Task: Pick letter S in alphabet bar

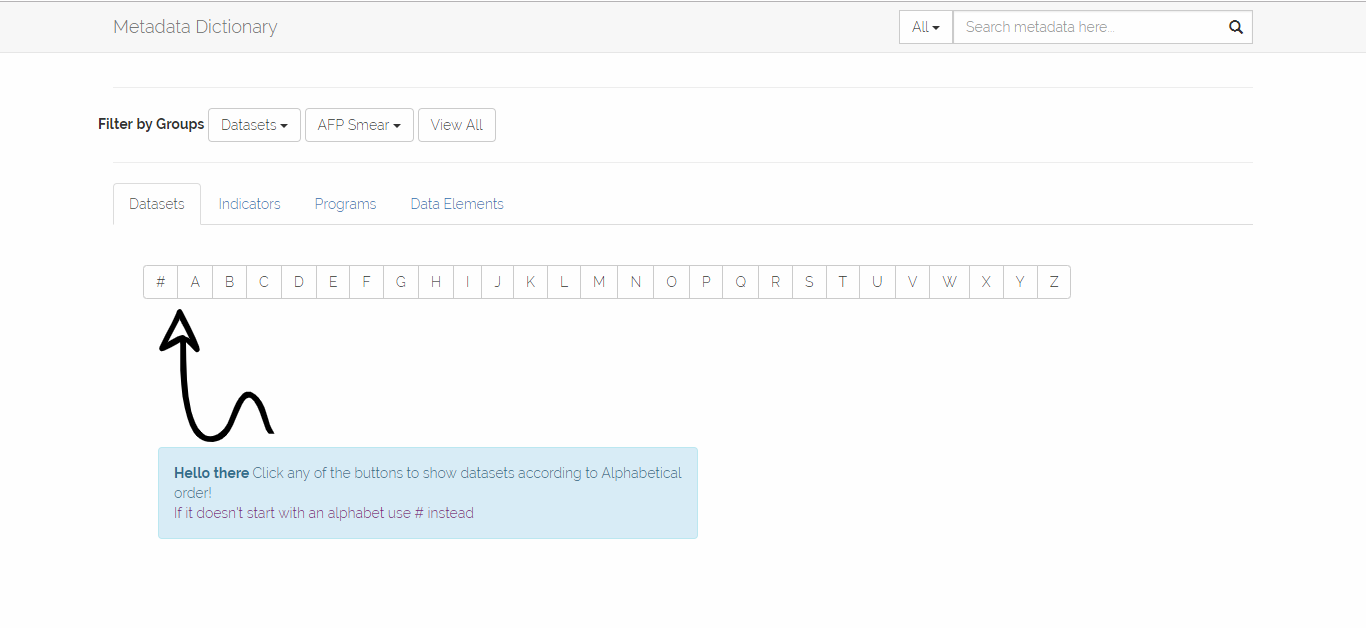Action: coord(809,282)
